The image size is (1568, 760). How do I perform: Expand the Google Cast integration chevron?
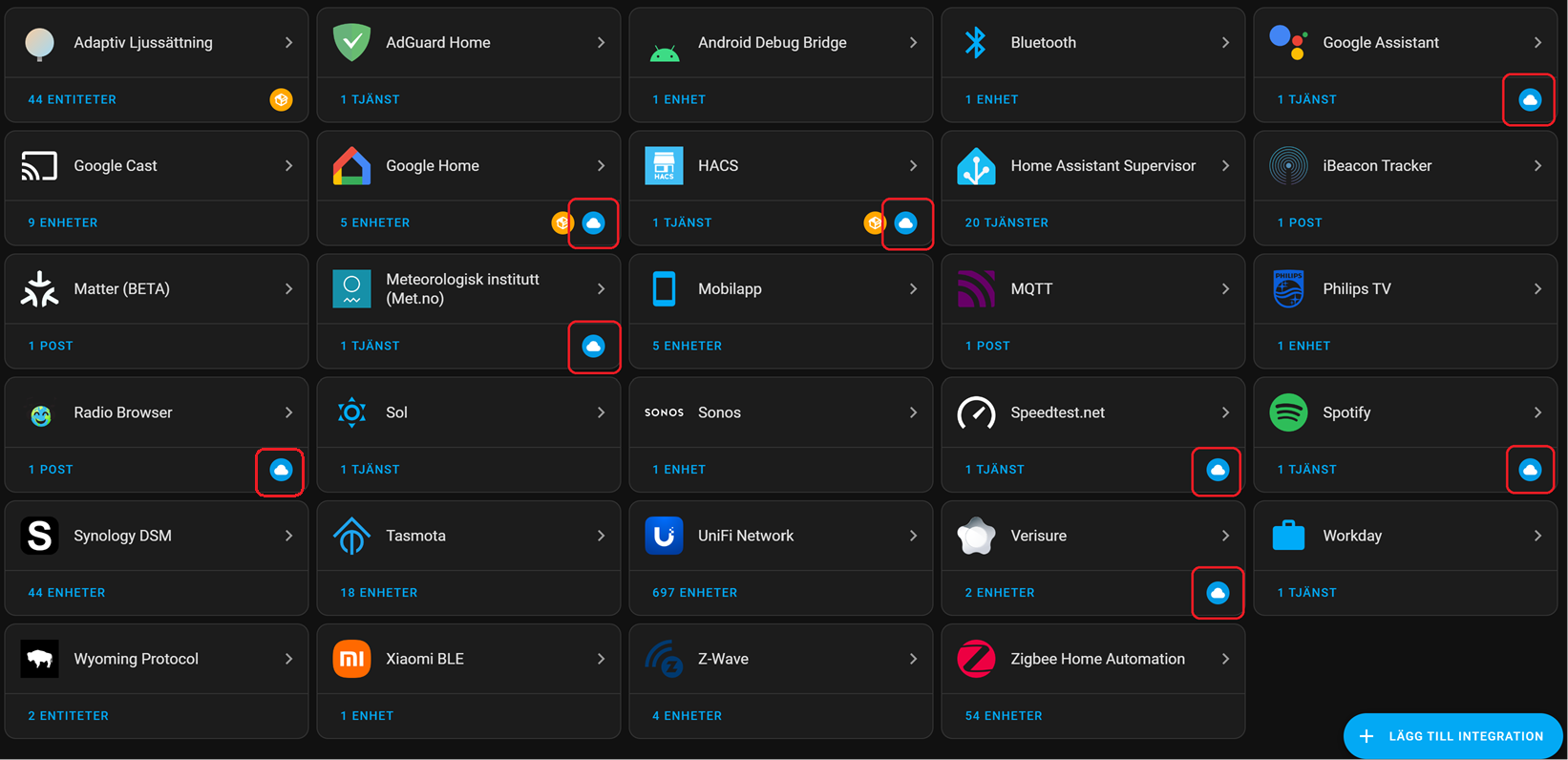pyautogui.click(x=288, y=166)
